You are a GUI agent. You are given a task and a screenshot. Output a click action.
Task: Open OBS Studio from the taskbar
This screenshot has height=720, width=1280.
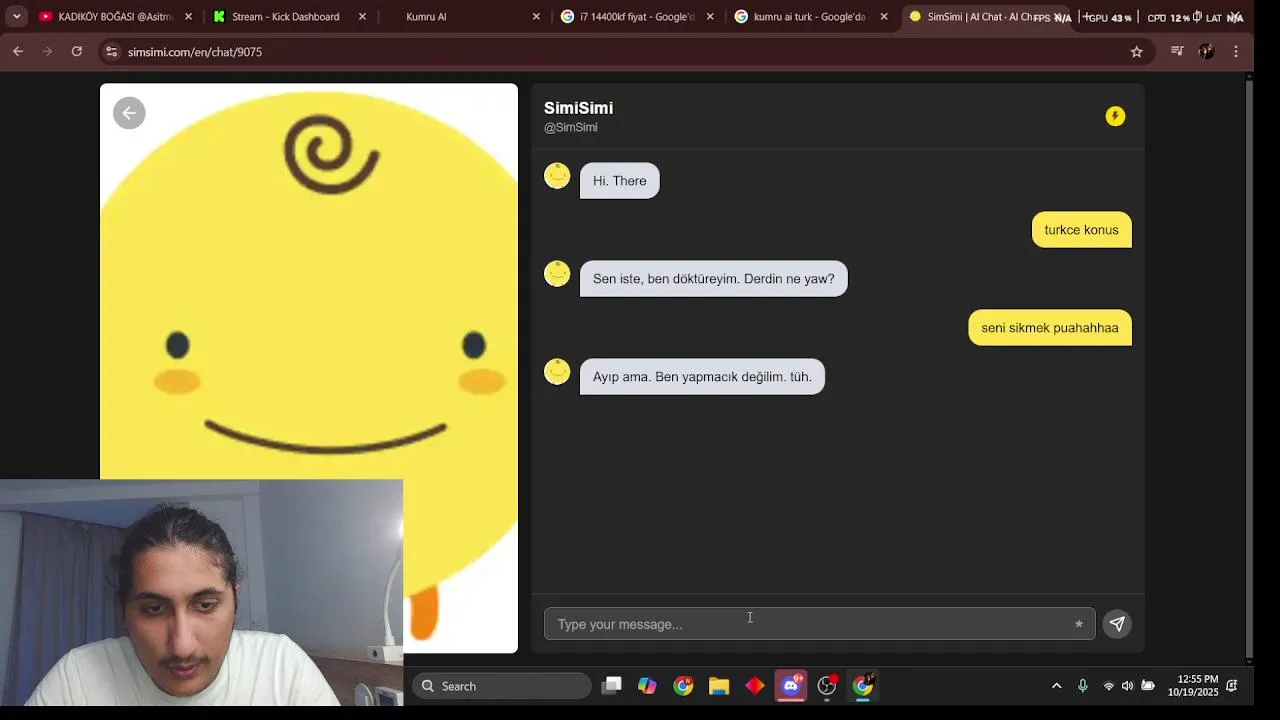coord(827,686)
